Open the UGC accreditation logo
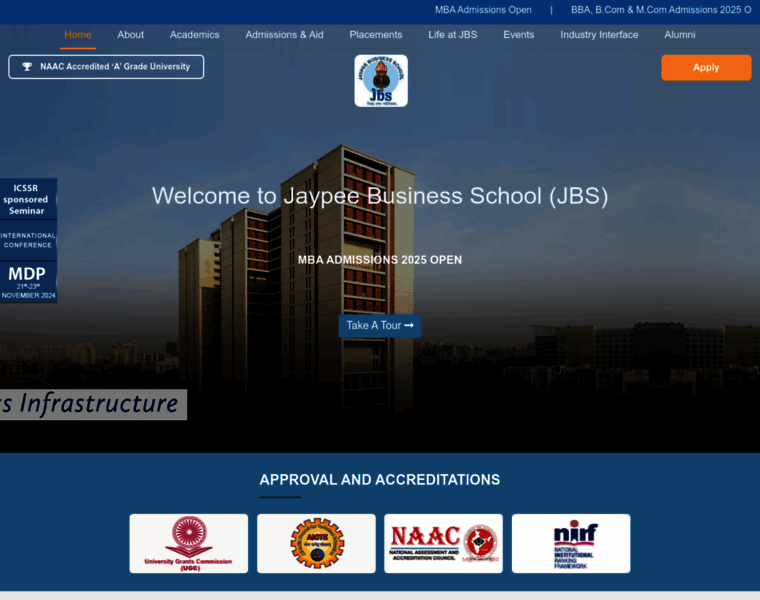Viewport: 760px width, 600px height. (189, 543)
